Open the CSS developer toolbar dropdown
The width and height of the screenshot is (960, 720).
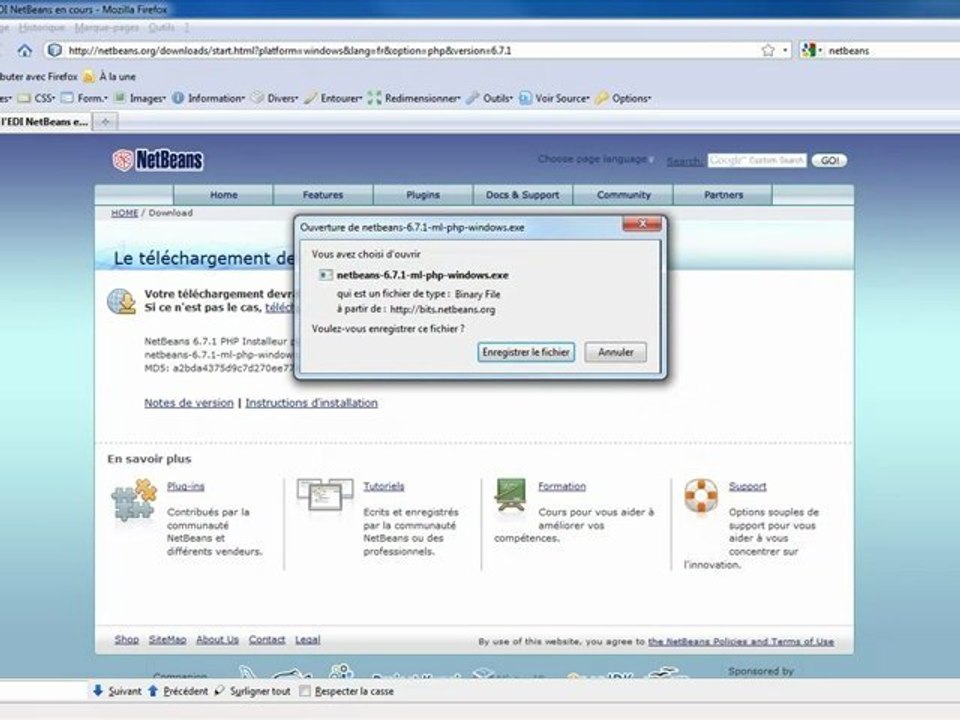(37, 98)
